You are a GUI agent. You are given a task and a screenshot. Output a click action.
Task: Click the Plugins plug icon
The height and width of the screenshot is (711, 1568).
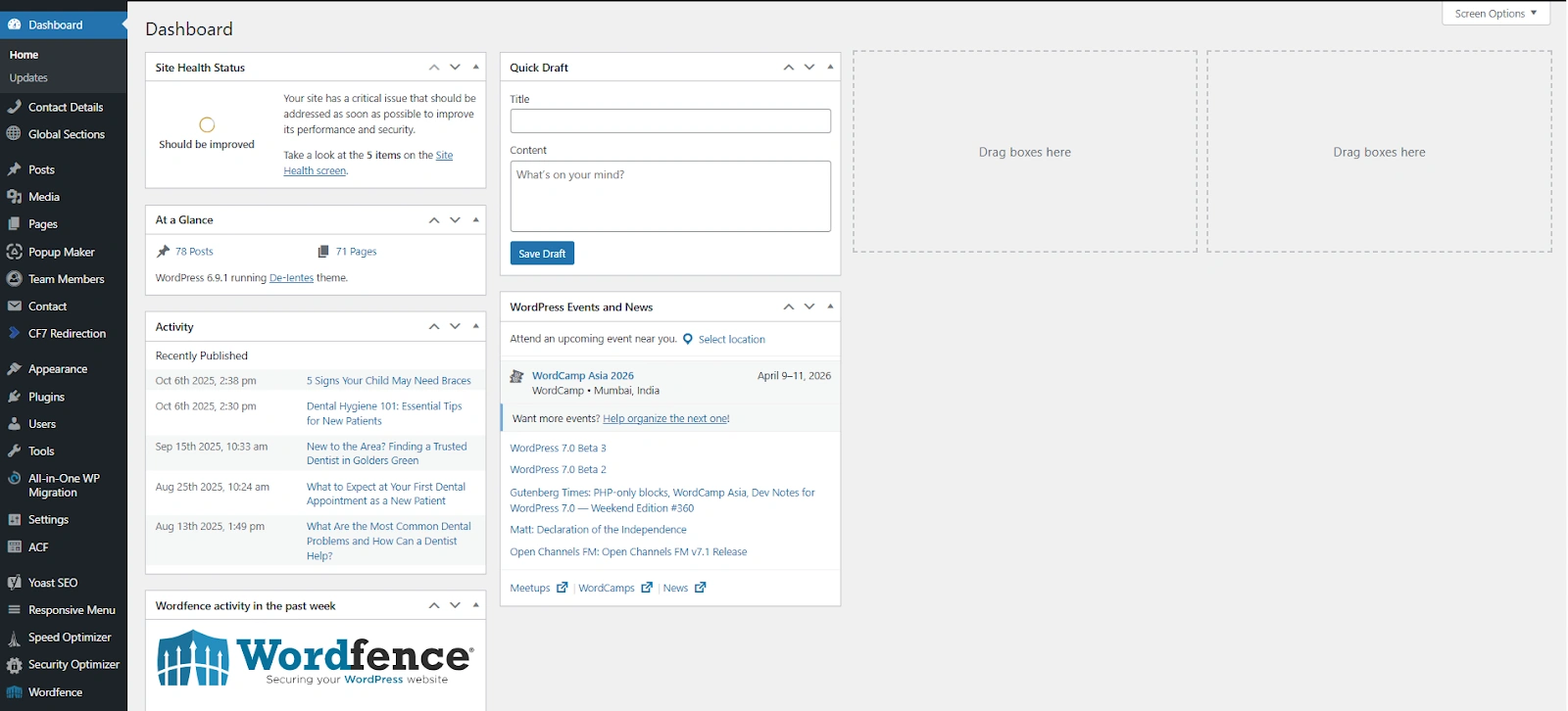point(14,397)
